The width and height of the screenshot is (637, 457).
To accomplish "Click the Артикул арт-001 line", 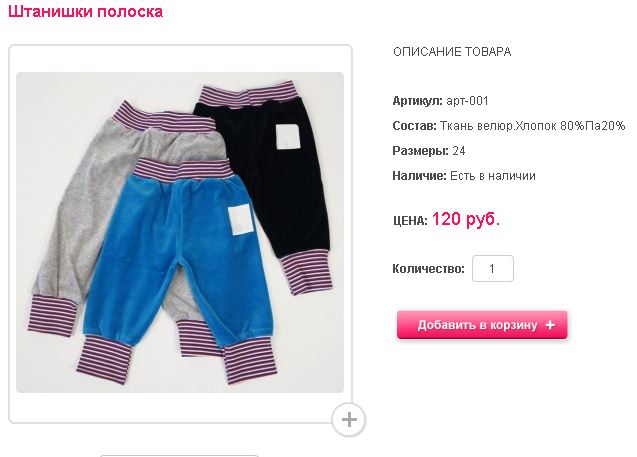I will pyautogui.click(x=440, y=101).
